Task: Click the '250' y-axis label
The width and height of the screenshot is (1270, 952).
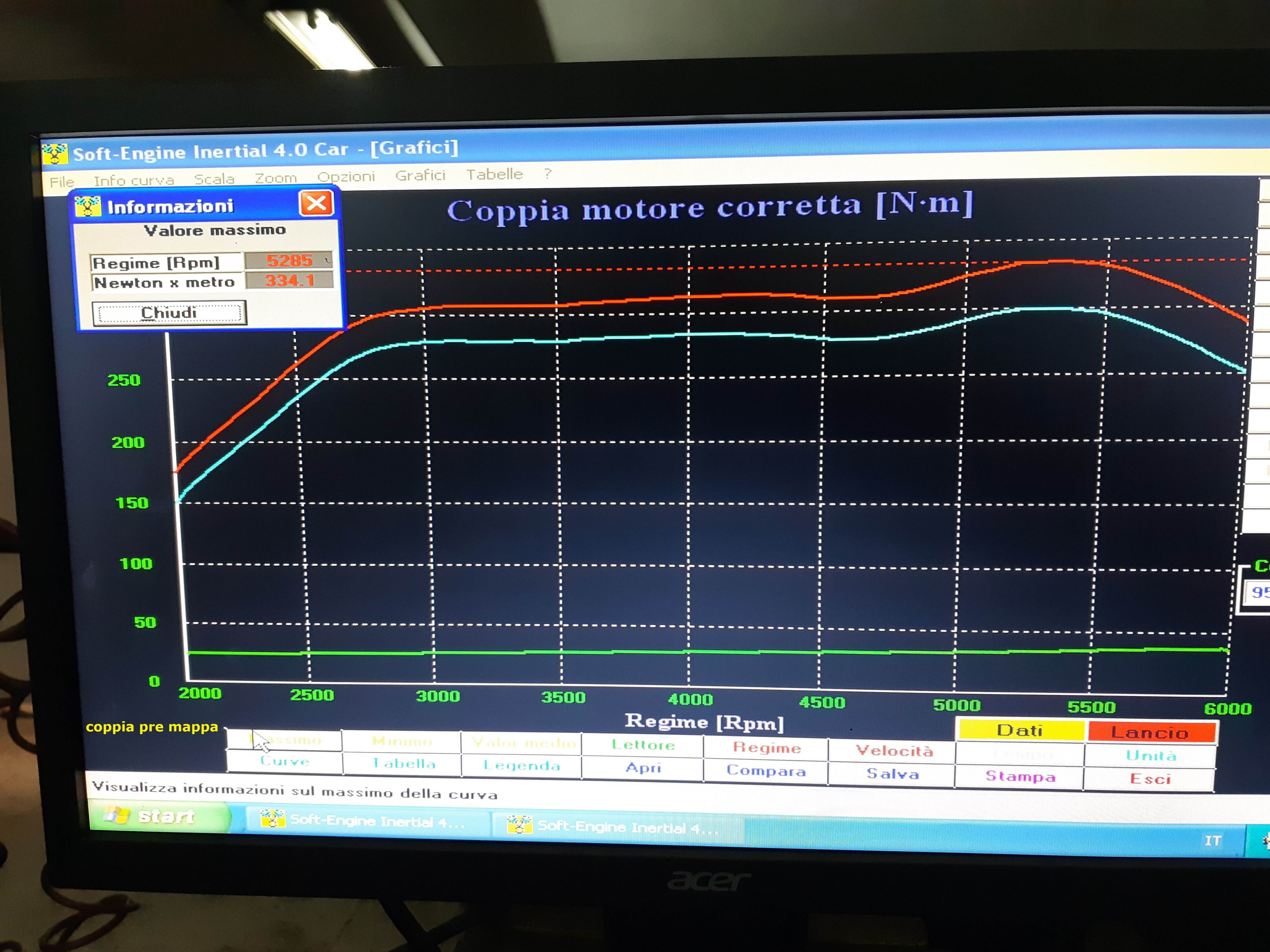Action: 124,381
